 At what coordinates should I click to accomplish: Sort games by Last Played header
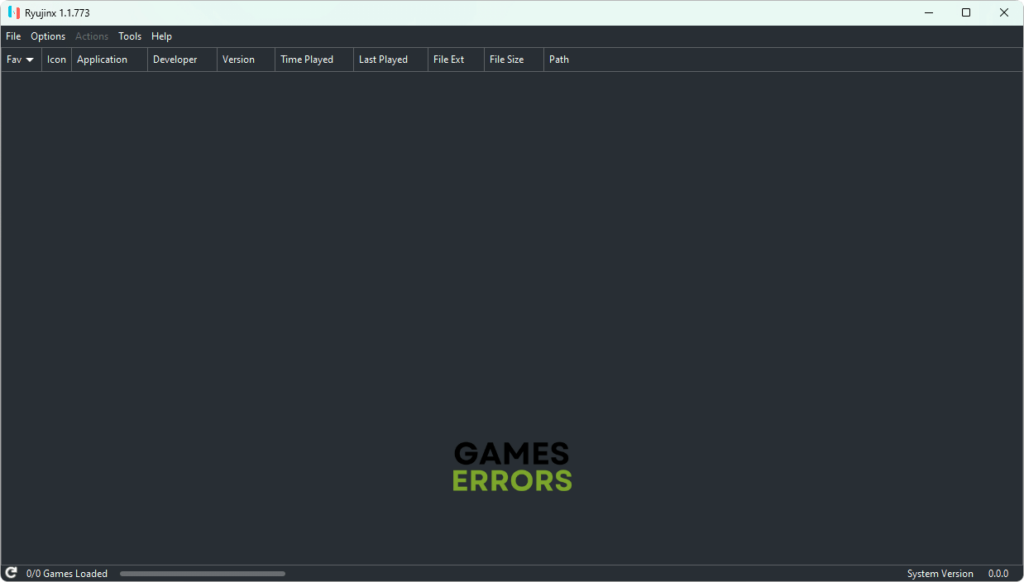point(383,60)
